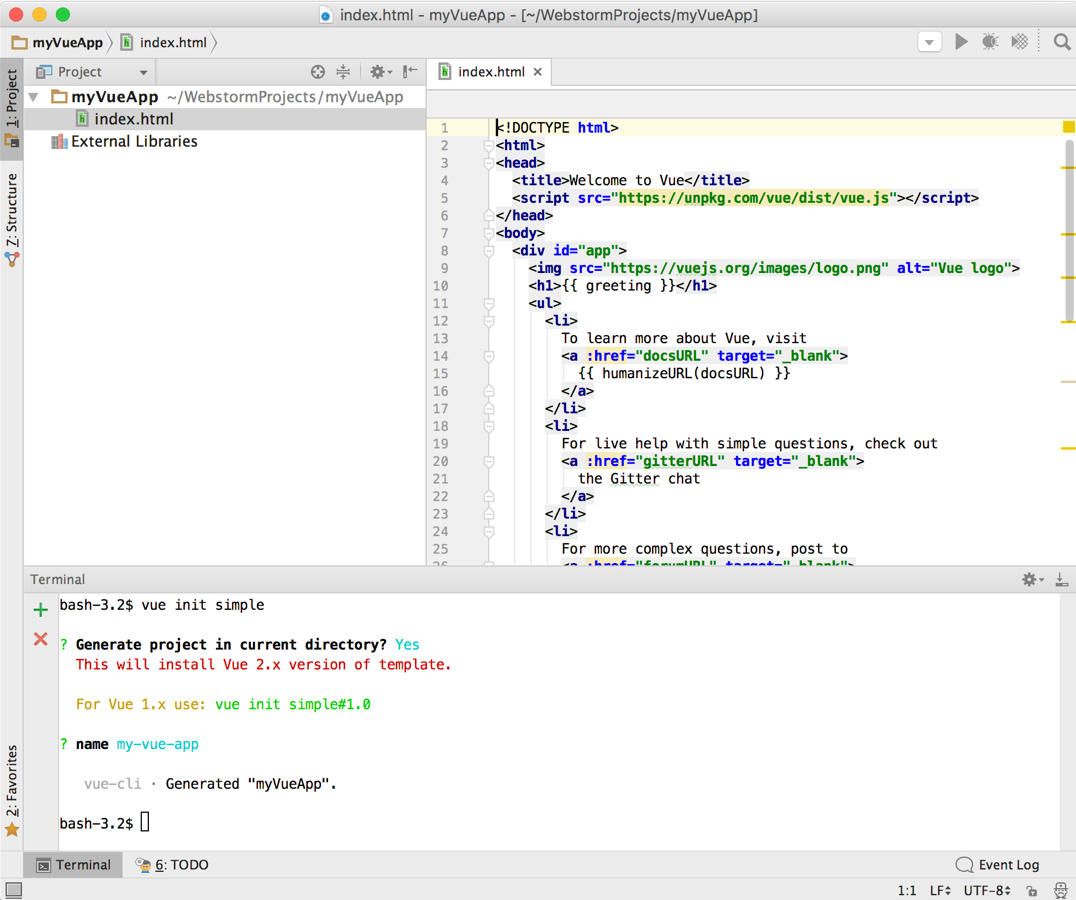Click the Run button in the toolbar

click(x=961, y=42)
